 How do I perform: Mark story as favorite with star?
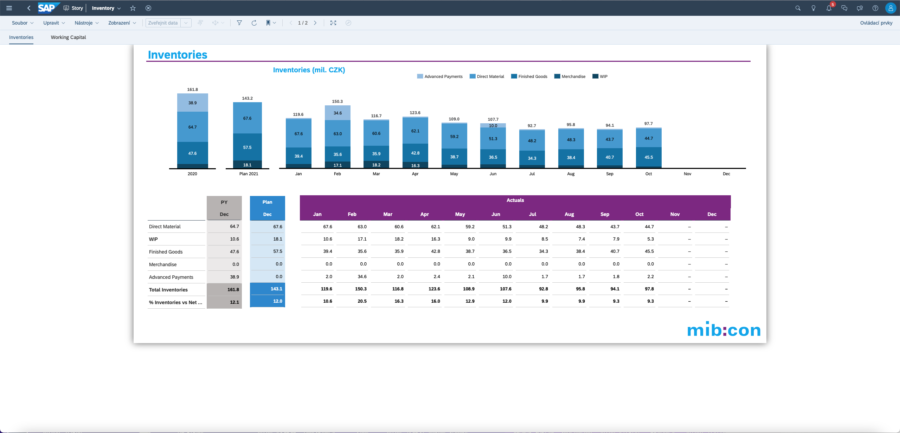(x=133, y=8)
